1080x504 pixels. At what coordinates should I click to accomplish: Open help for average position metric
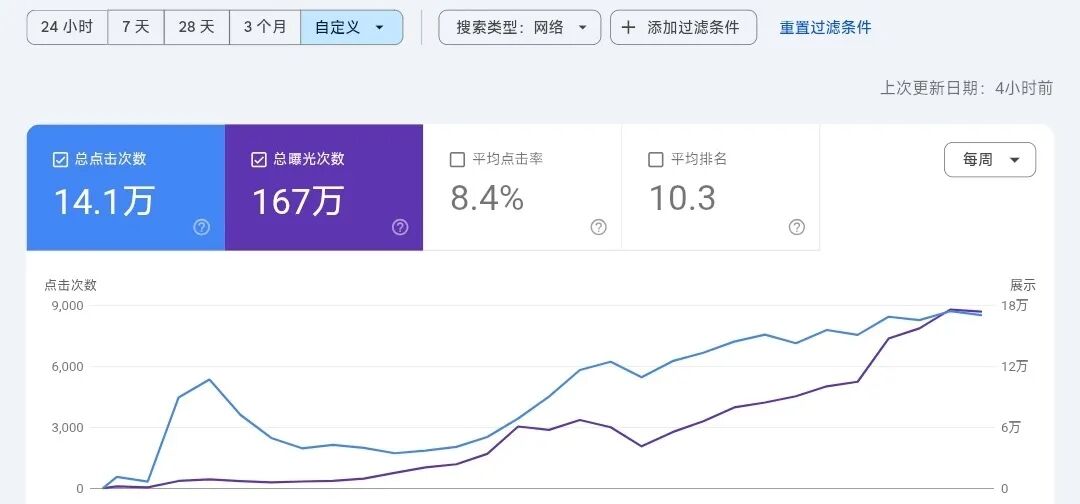point(796,227)
